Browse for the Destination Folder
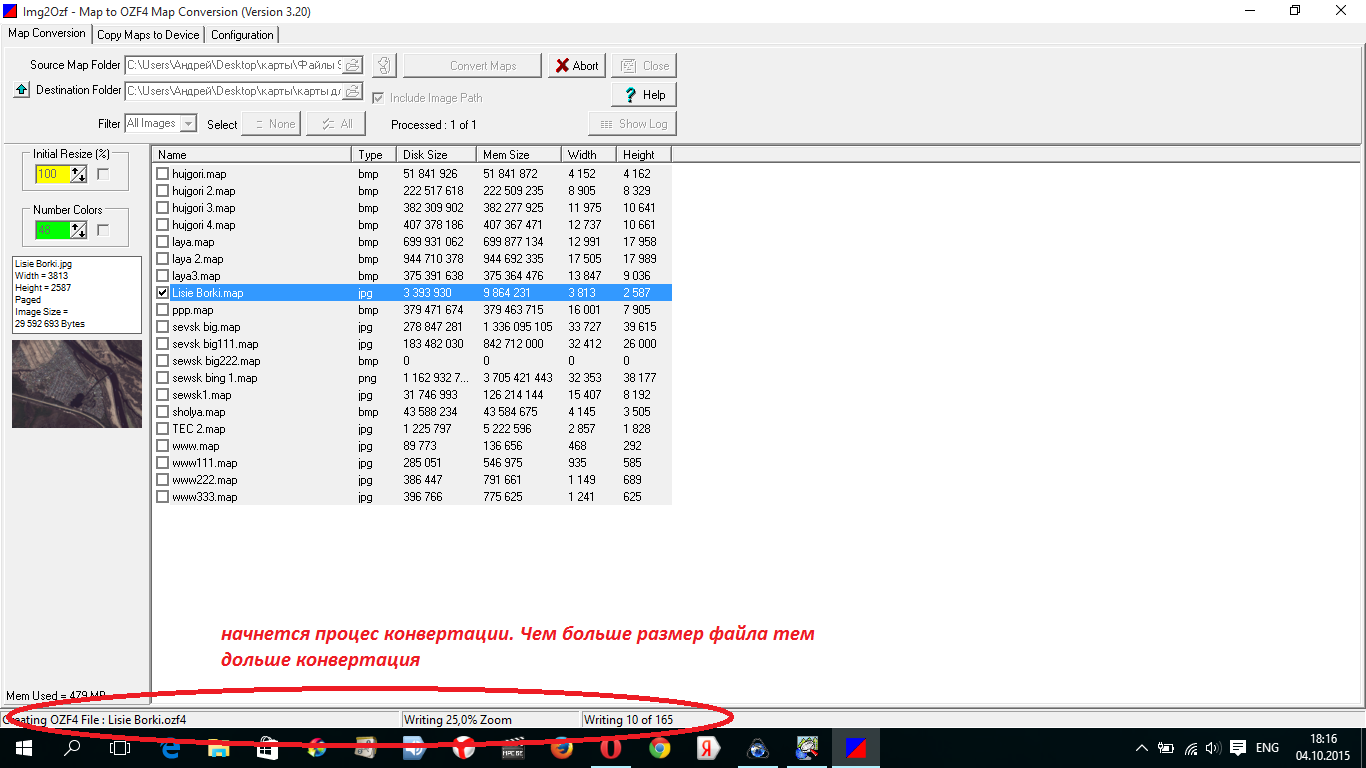Screen dimensions: 1366x768 coord(353,91)
